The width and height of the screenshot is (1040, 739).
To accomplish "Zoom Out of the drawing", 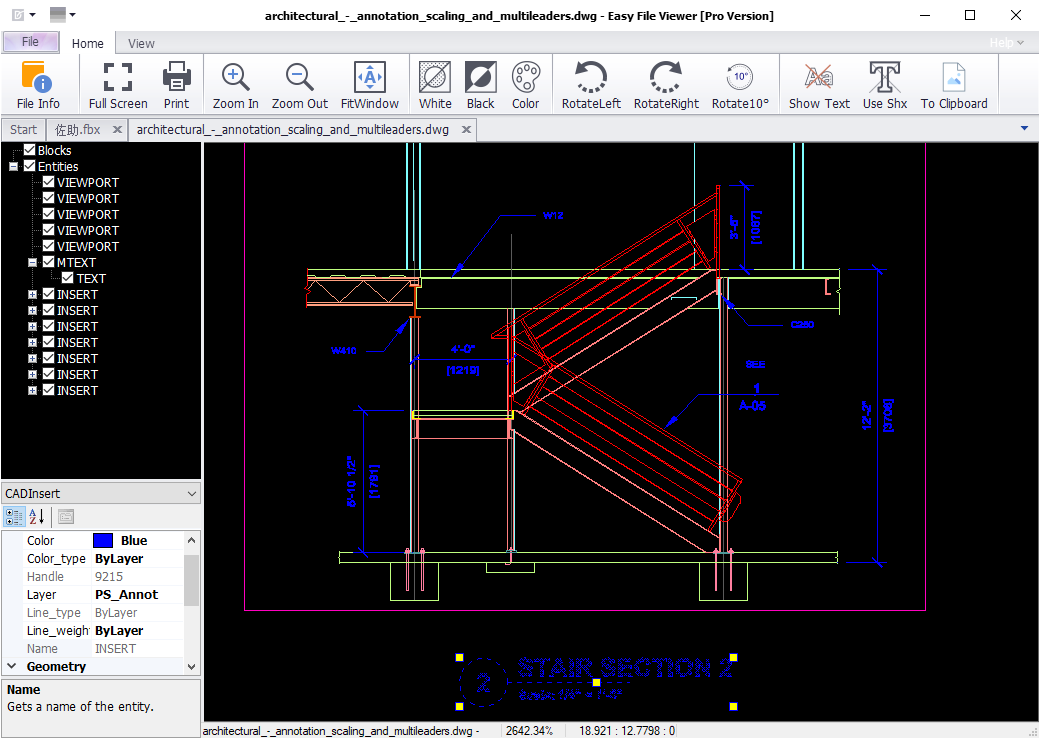I will (300, 85).
